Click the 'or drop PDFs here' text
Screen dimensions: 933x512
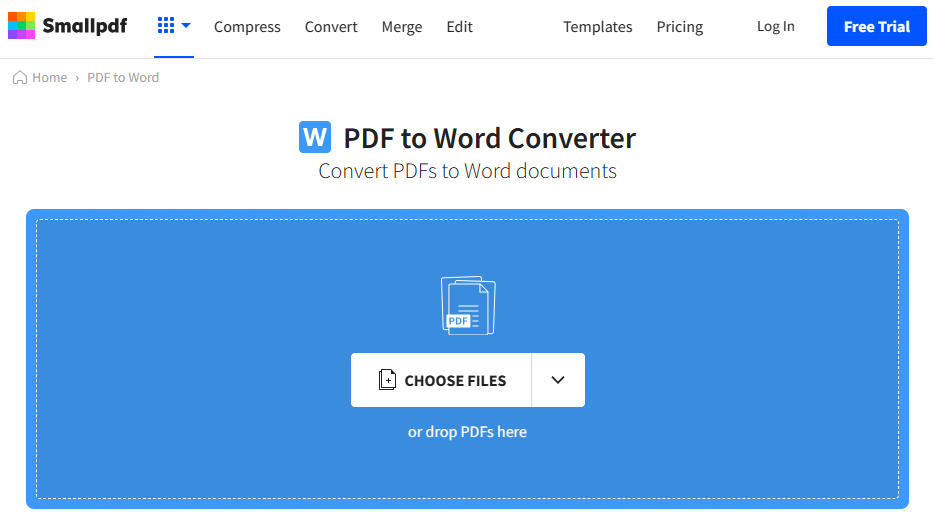pos(467,432)
